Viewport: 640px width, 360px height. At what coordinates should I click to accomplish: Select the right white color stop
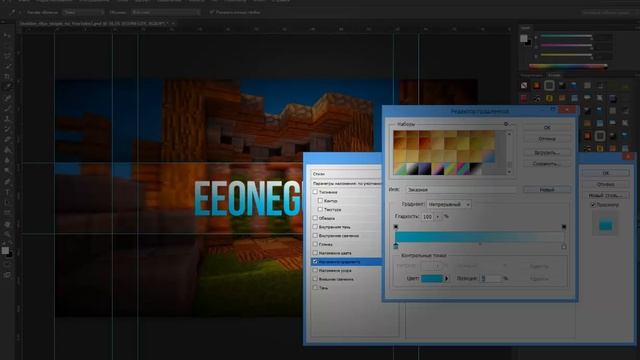point(564,246)
